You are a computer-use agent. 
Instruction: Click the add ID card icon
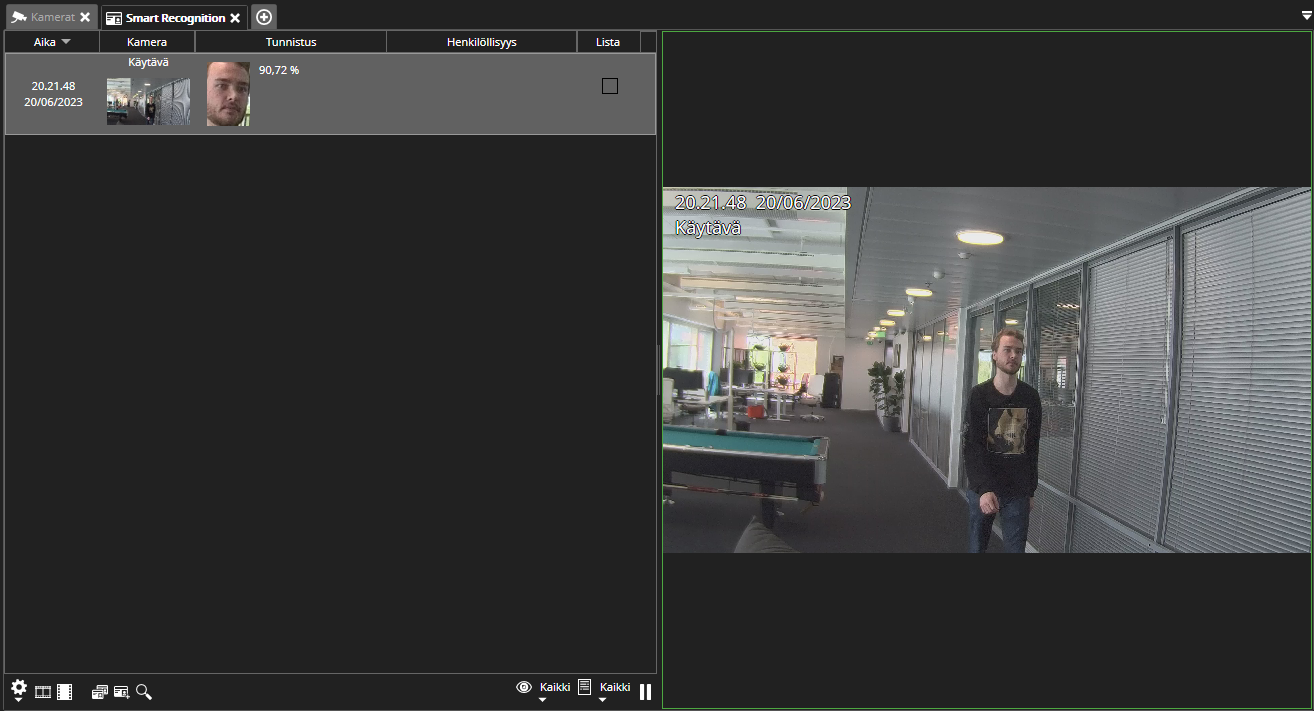pos(122,692)
